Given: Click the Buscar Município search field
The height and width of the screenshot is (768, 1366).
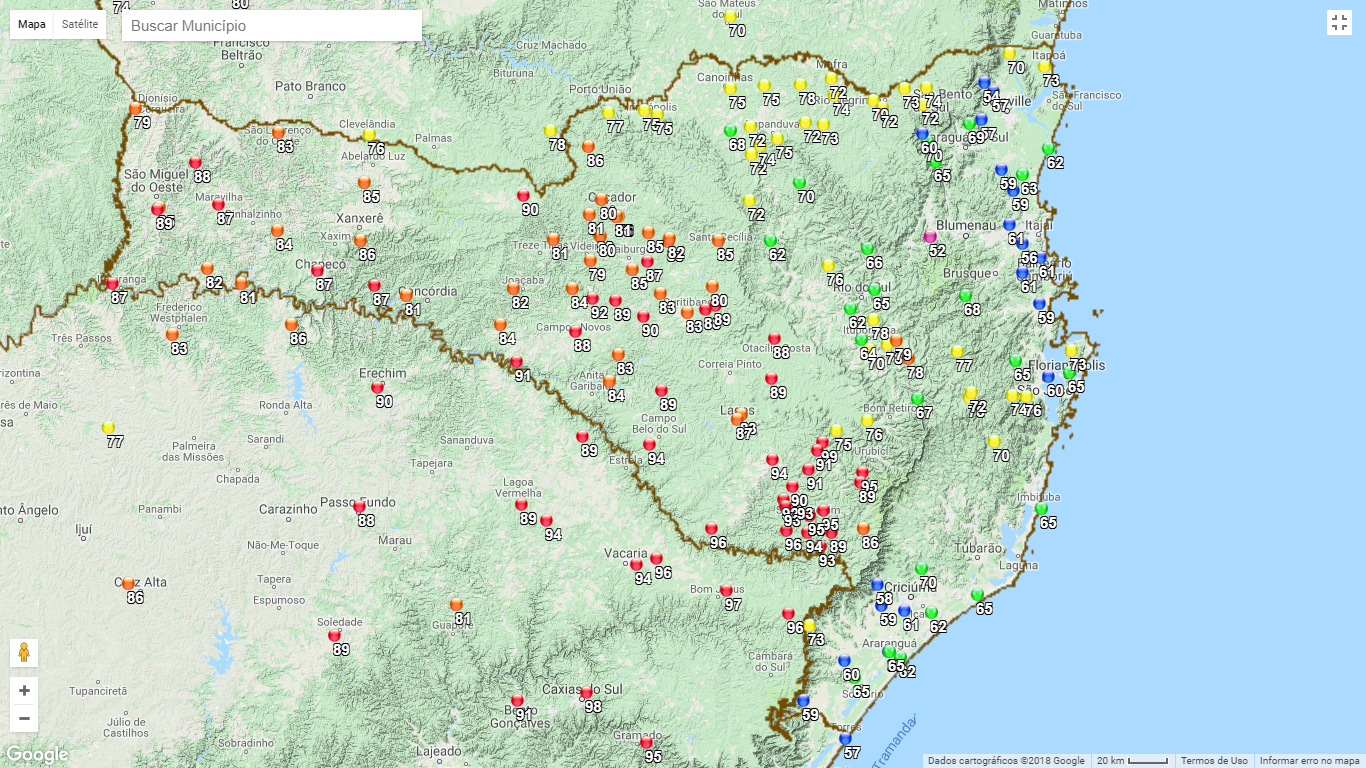Looking at the screenshot, I should pyautogui.click(x=271, y=26).
